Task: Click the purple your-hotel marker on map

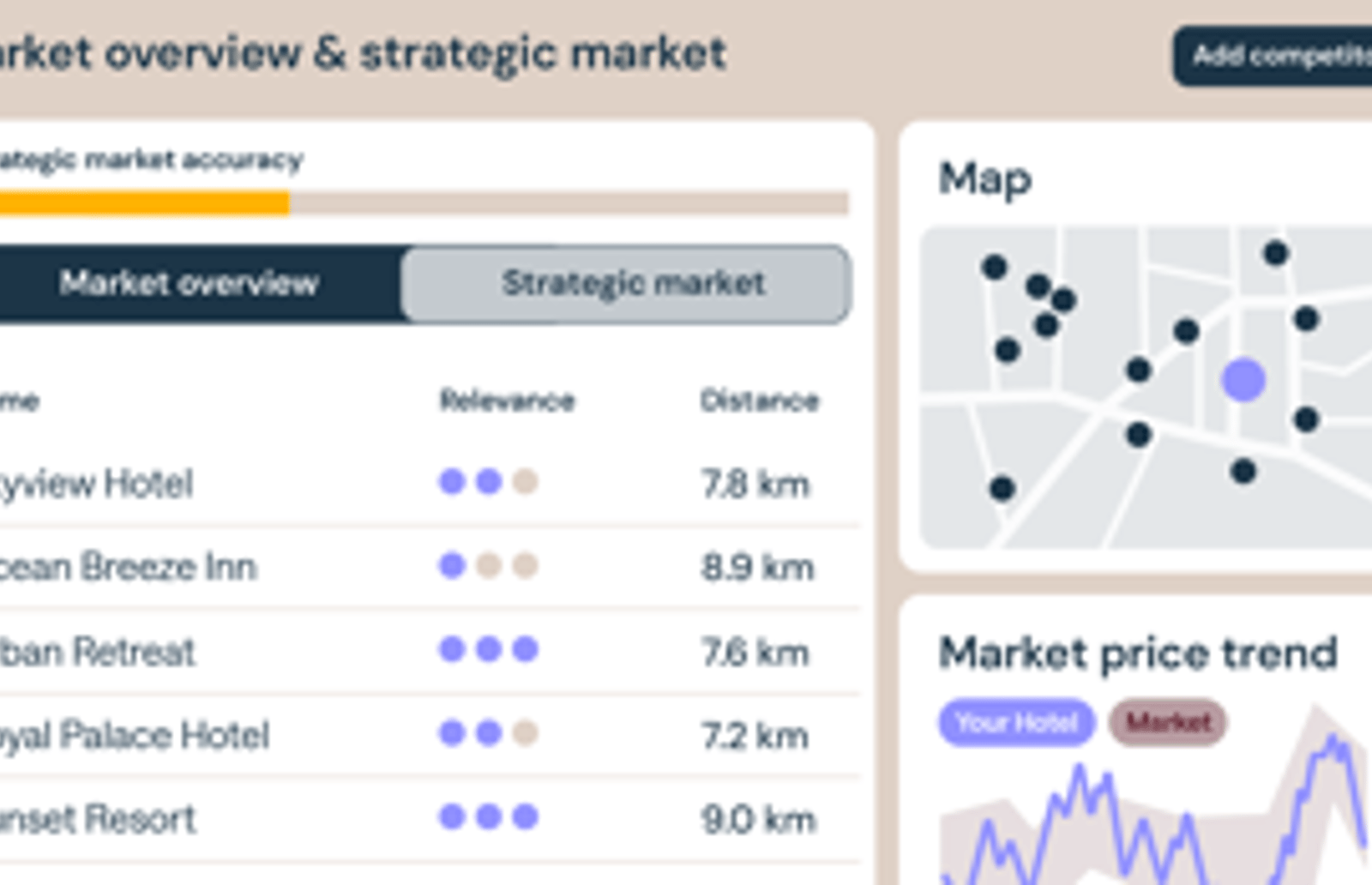Action: click(x=1243, y=380)
